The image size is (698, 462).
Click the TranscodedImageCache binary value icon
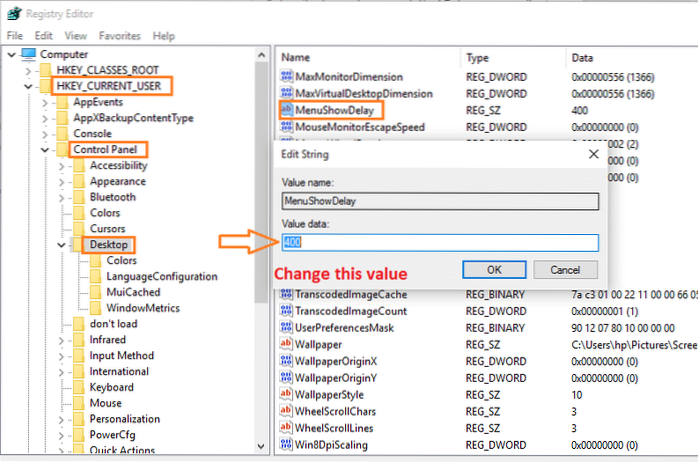click(289, 294)
